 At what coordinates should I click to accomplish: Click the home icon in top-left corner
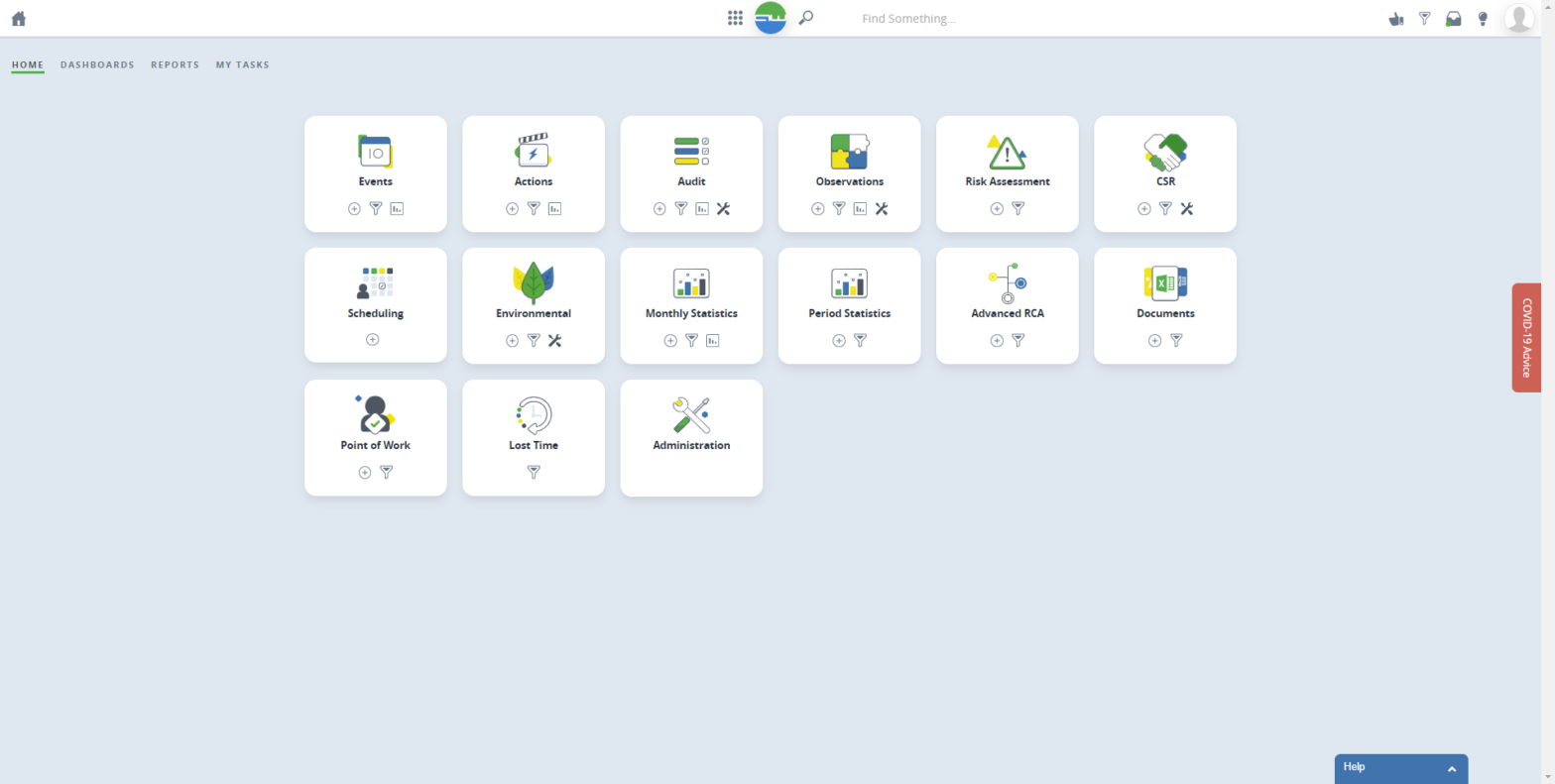pyautogui.click(x=18, y=19)
